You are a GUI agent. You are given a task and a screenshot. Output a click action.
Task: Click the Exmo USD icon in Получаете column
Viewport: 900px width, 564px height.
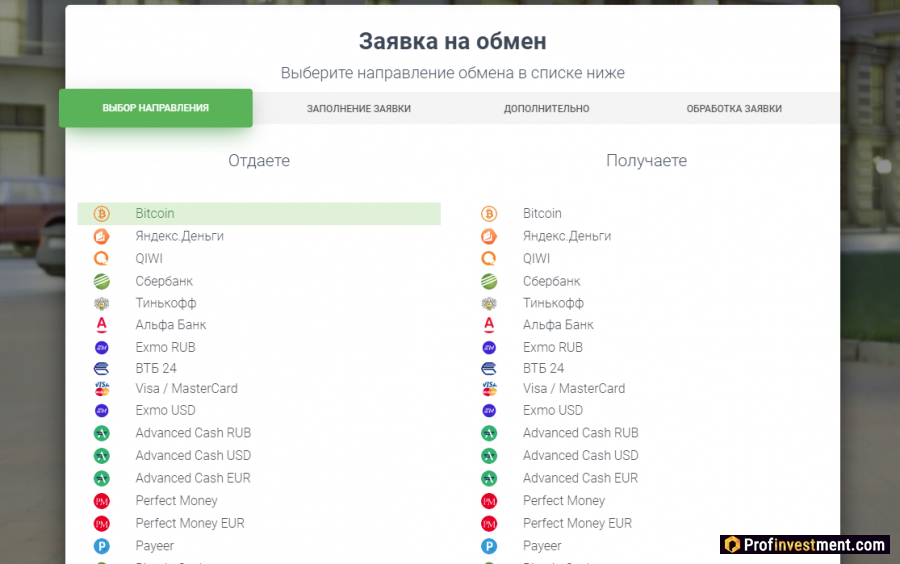pos(489,410)
